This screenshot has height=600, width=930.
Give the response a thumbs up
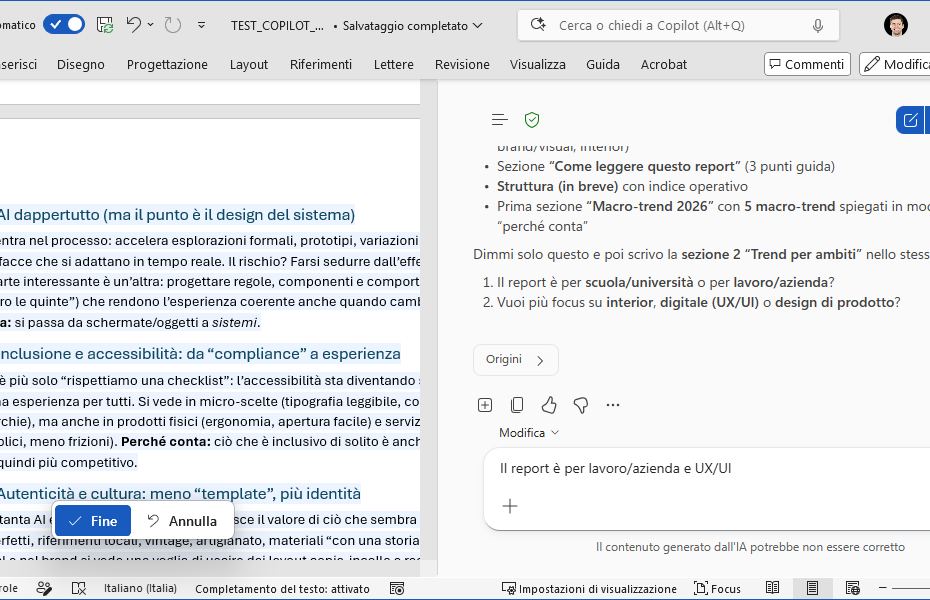(x=549, y=405)
